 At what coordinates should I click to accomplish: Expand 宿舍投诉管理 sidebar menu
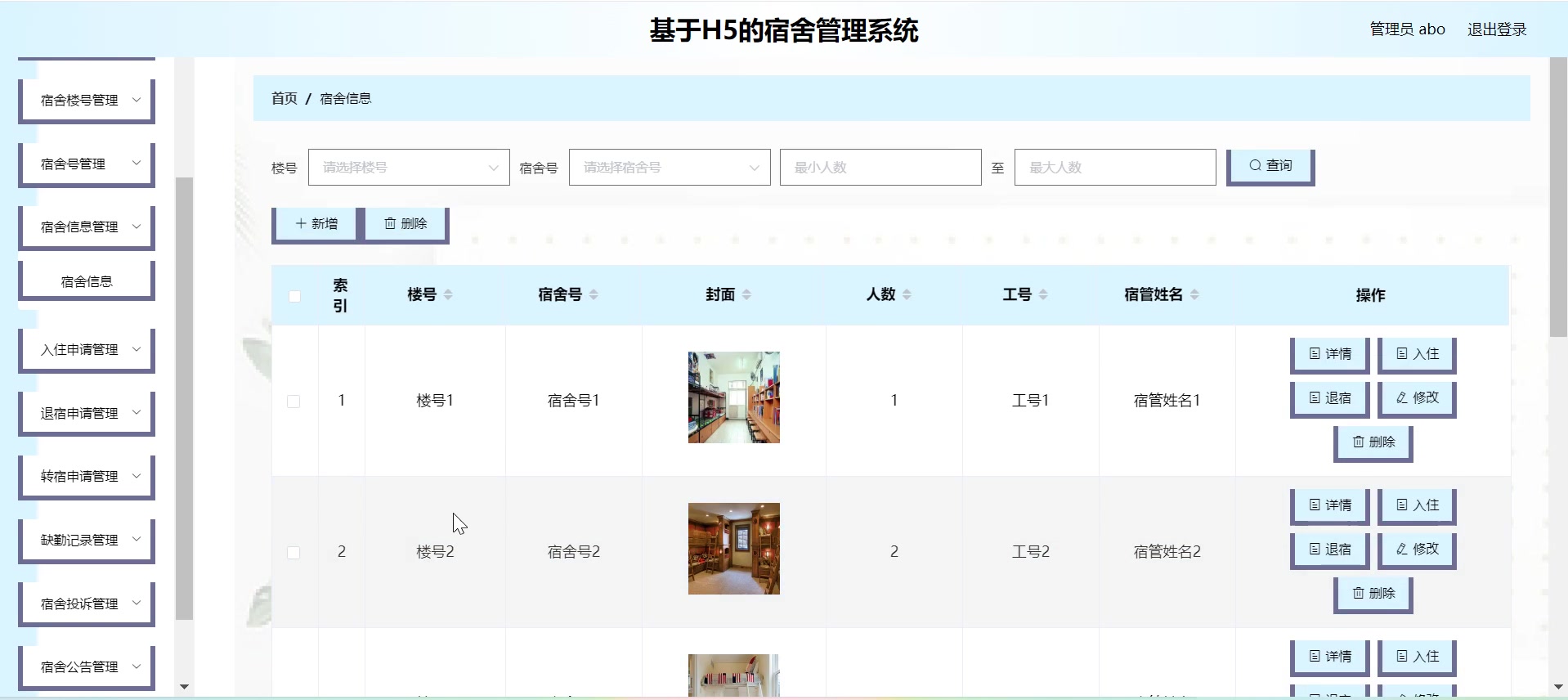pyautogui.click(x=87, y=604)
